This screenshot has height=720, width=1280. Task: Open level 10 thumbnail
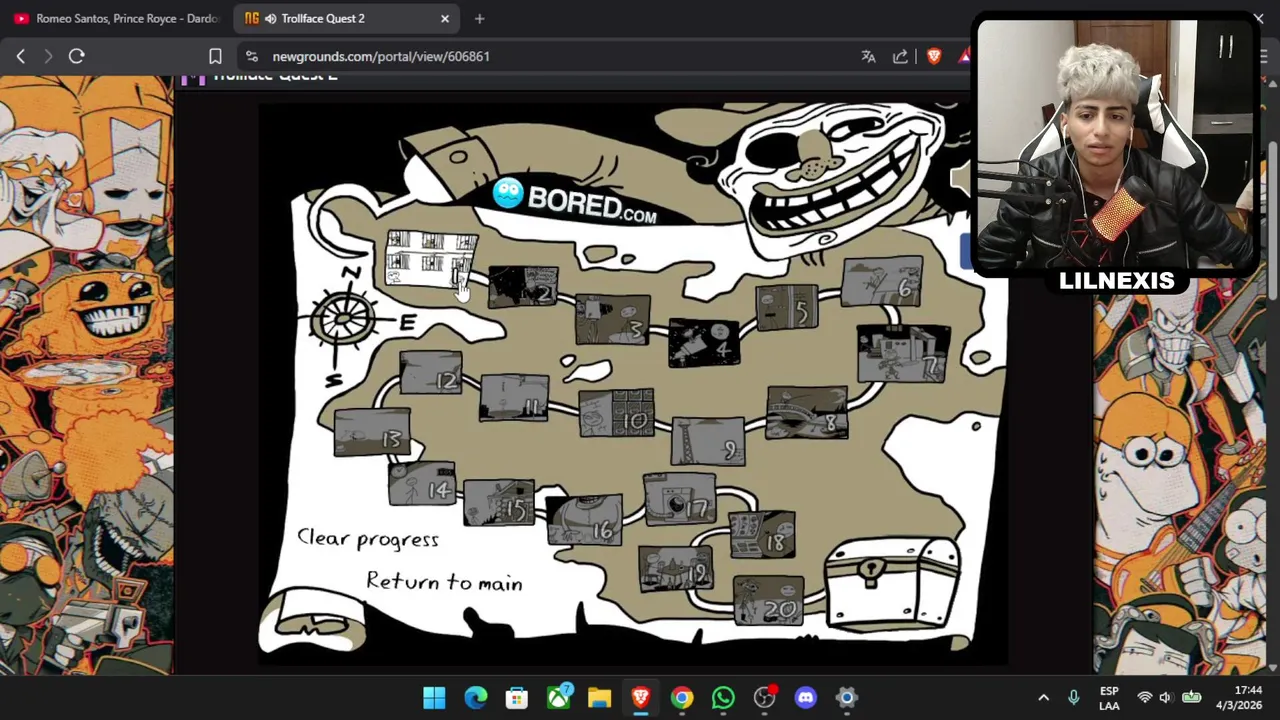617,412
